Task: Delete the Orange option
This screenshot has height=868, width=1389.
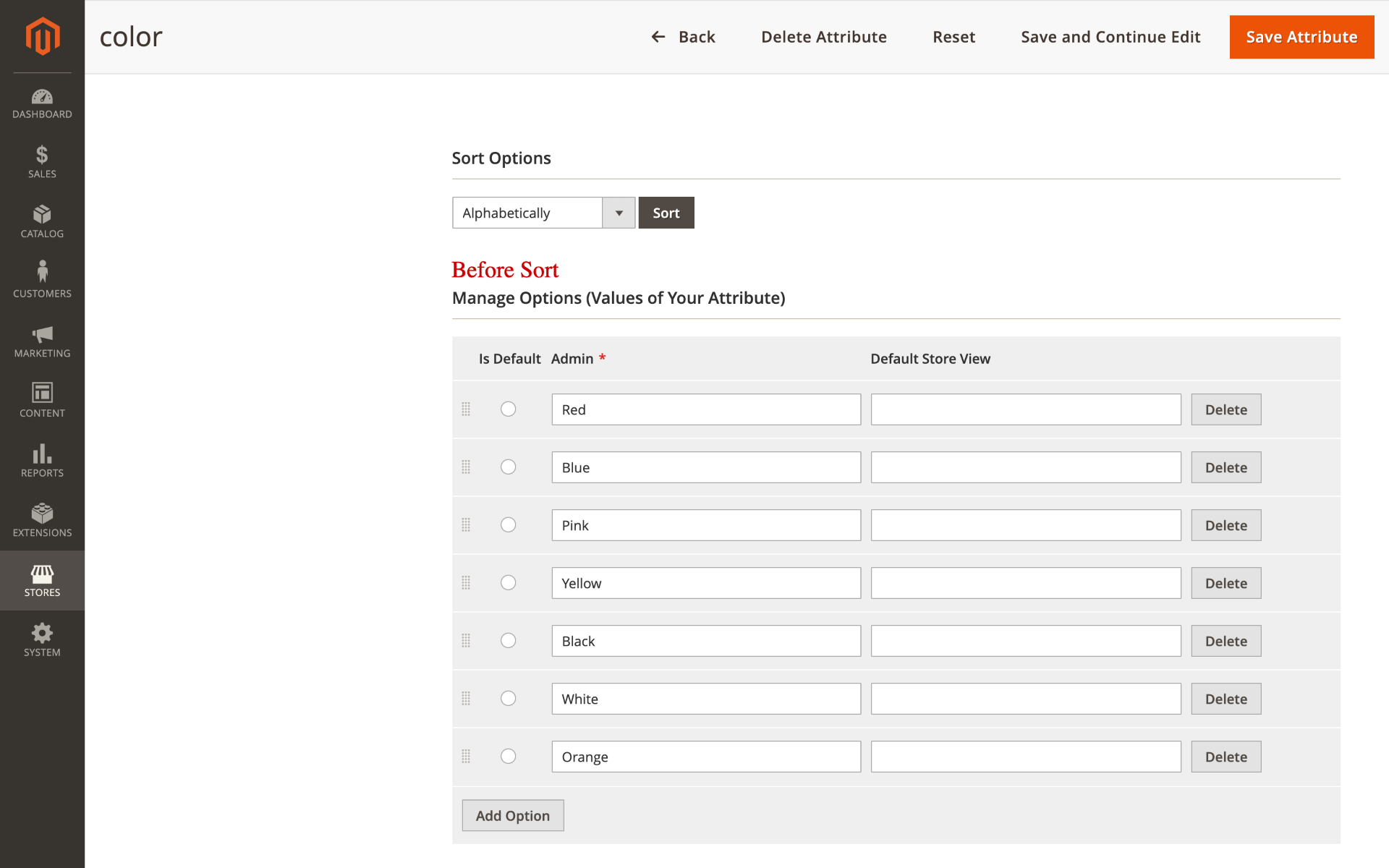Action: click(1226, 757)
